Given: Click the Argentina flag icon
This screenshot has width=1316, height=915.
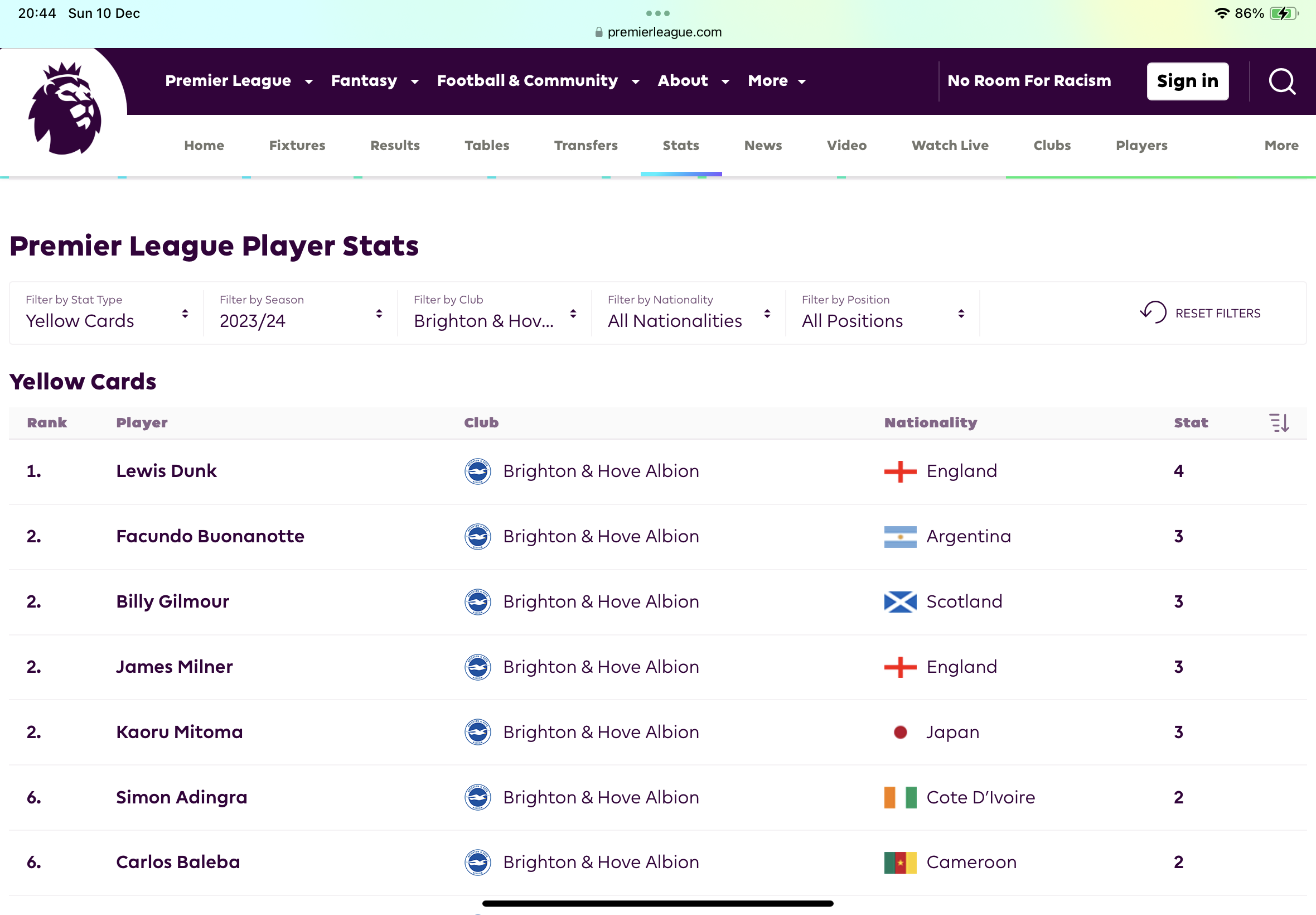Looking at the screenshot, I should (x=900, y=537).
